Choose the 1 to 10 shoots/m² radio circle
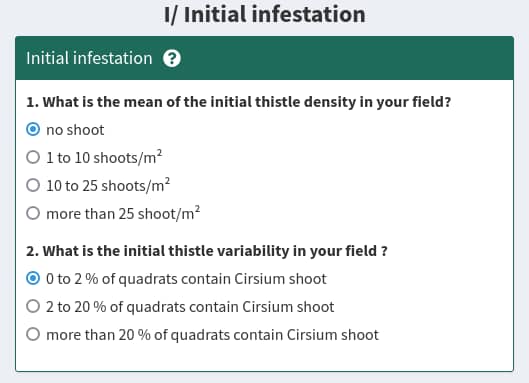529x383 pixels. (33, 157)
